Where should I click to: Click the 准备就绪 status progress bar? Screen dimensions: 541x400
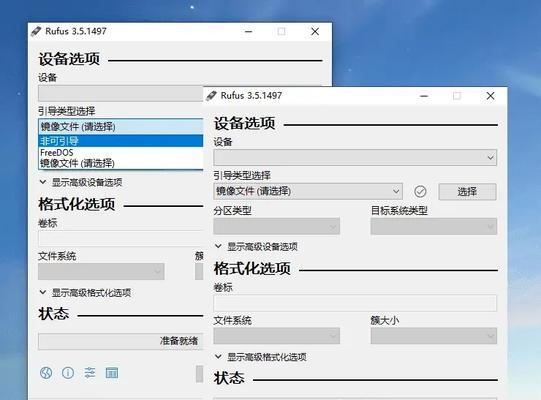pos(121,341)
